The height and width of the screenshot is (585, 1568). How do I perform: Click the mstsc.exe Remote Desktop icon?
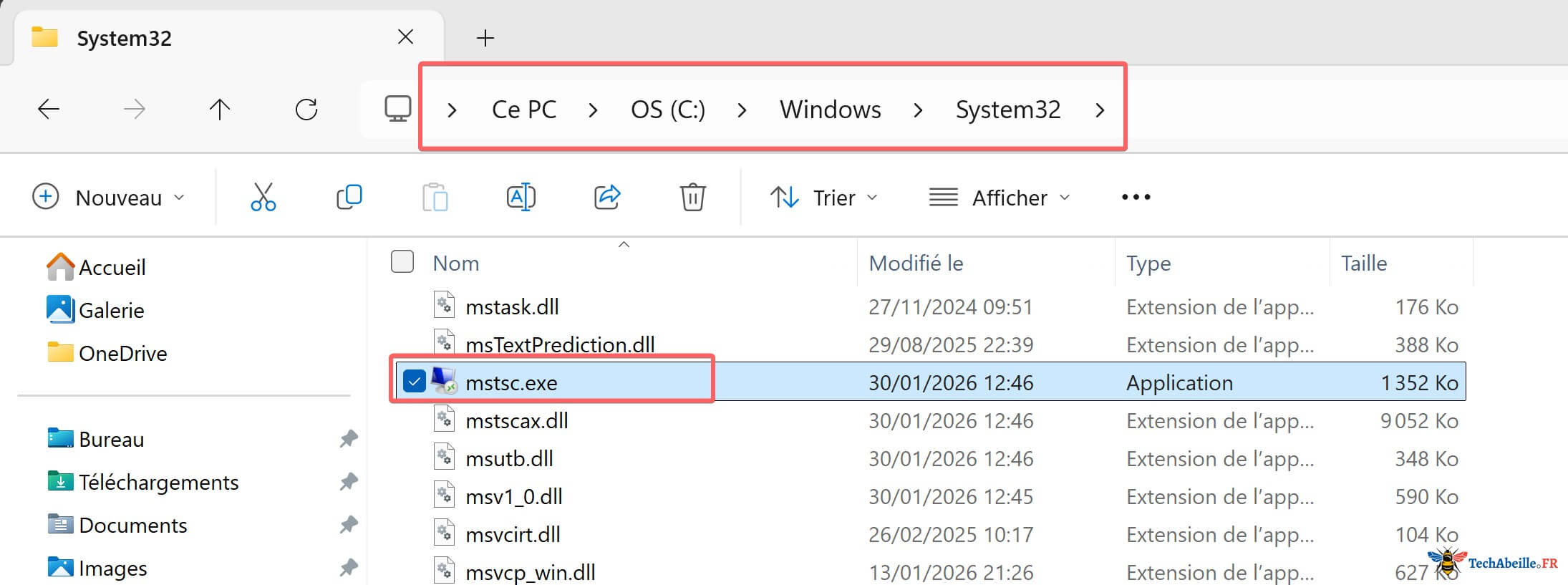(x=444, y=380)
